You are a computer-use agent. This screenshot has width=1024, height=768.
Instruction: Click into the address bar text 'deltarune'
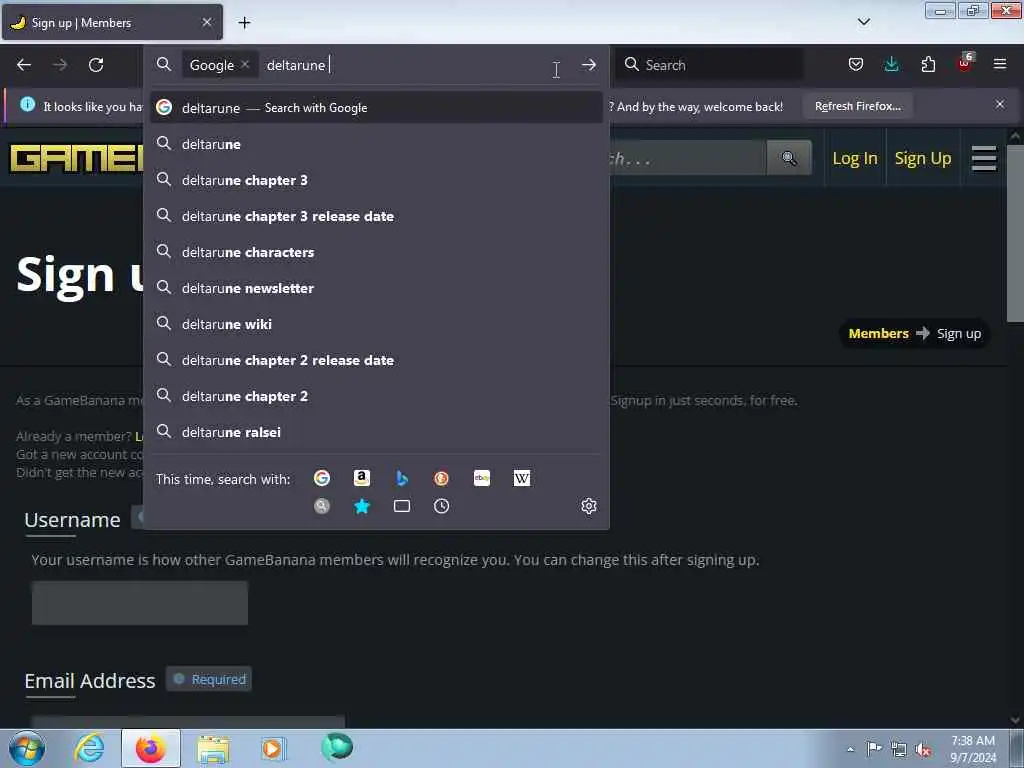tap(296, 65)
